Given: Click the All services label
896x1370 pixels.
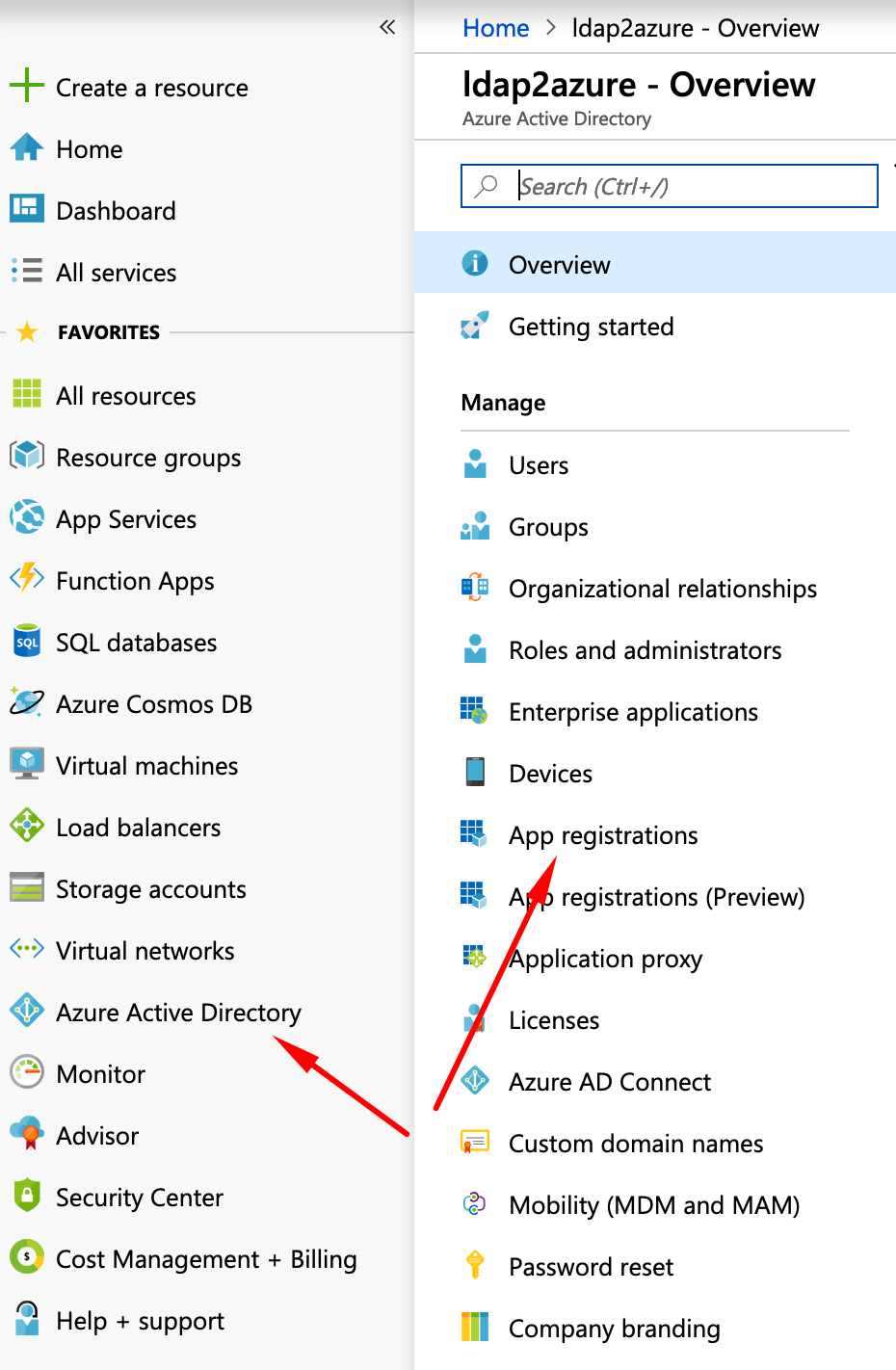Looking at the screenshot, I should [x=117, y=273].
